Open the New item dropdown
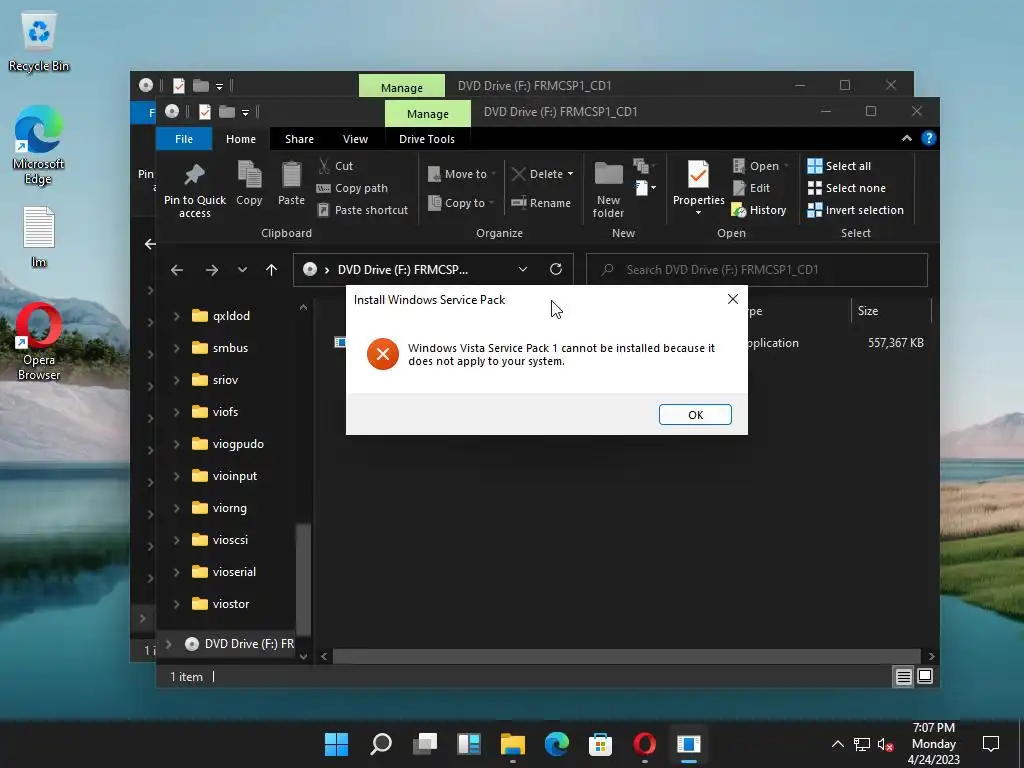 point(645,188)
